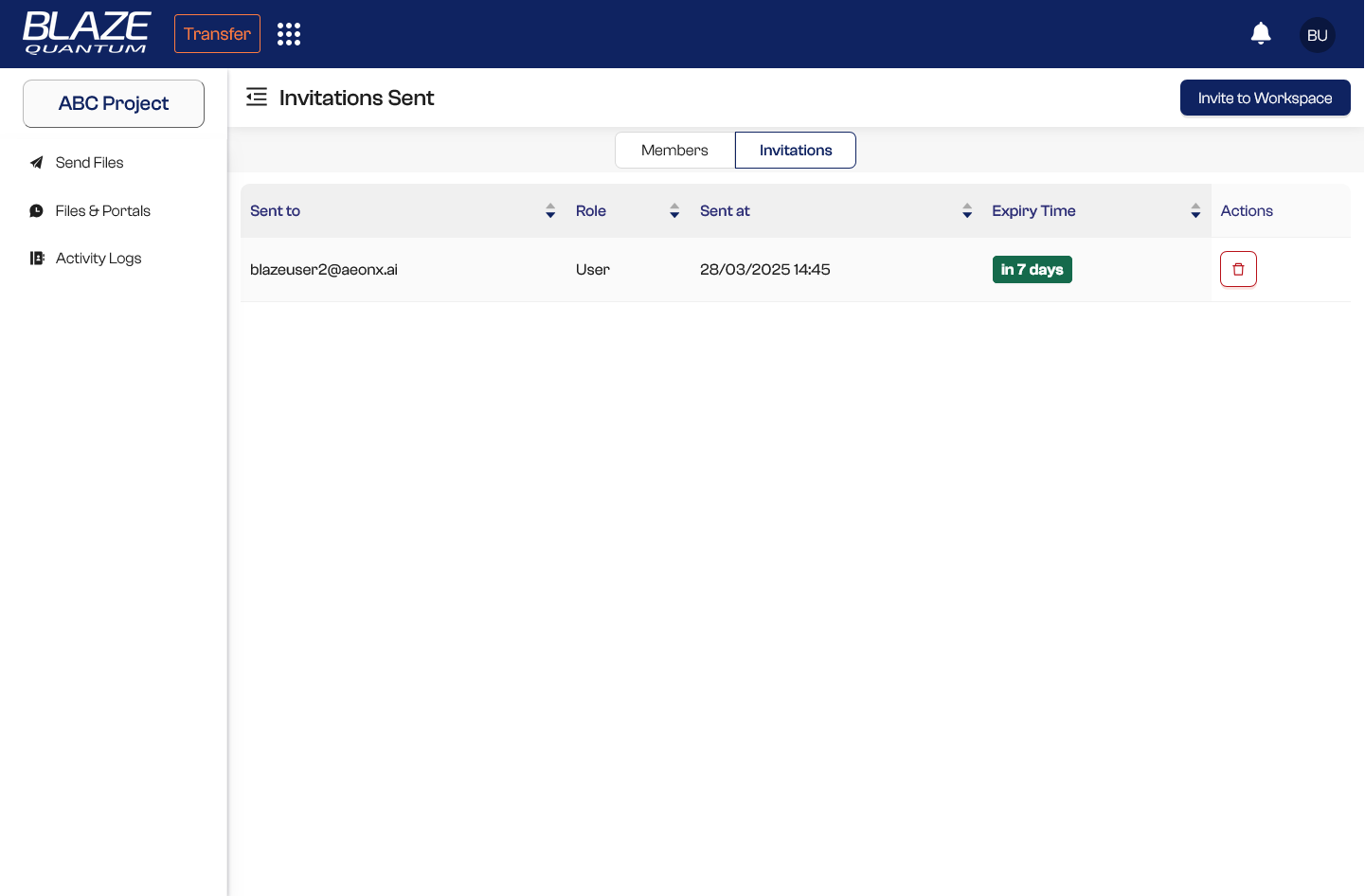
Task: Click the Files & Portals sidebar icon
Action: point(36,210)
